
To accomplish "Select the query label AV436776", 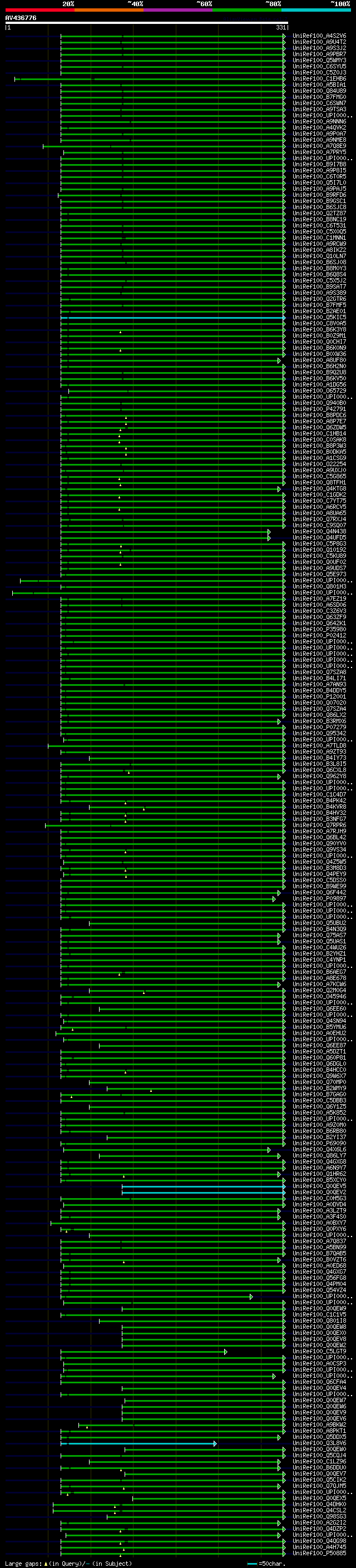I will pos(21,18).
